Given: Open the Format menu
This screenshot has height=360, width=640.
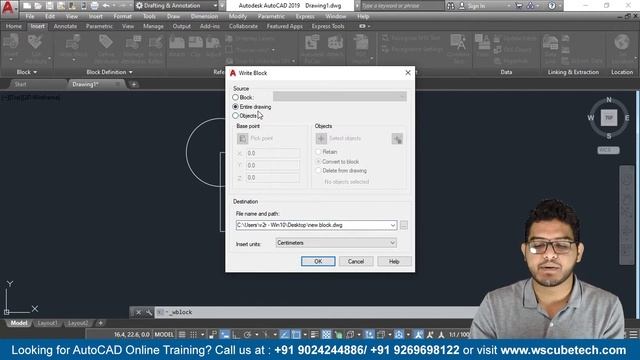Looking at the screenshot, I should pyautogui.click(x=122, y=16).
